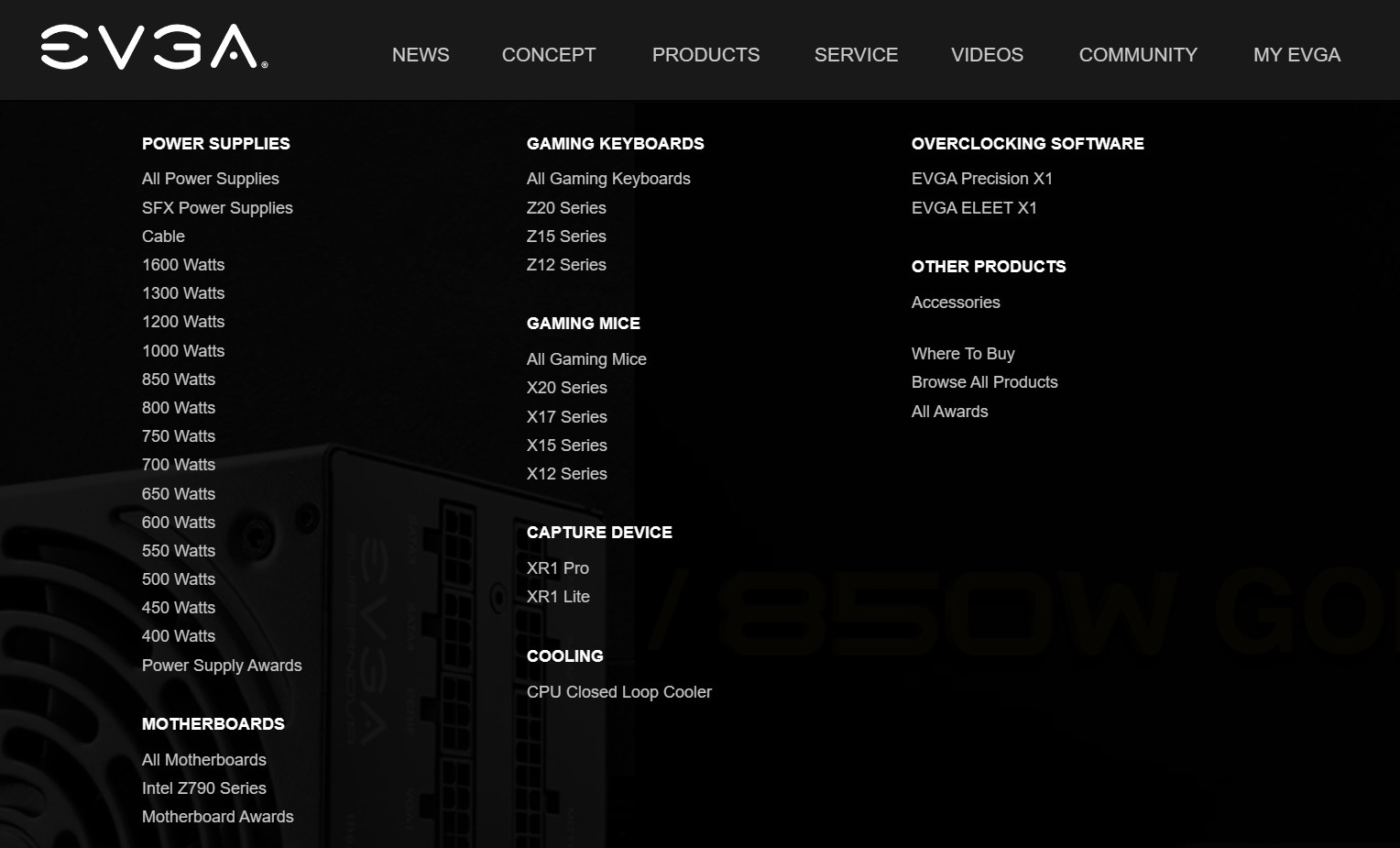Image resolution: width=1400 pixels, height=848 pixels.
Task: View CPU Closed Loop Cooler
Action: [619, 692]
